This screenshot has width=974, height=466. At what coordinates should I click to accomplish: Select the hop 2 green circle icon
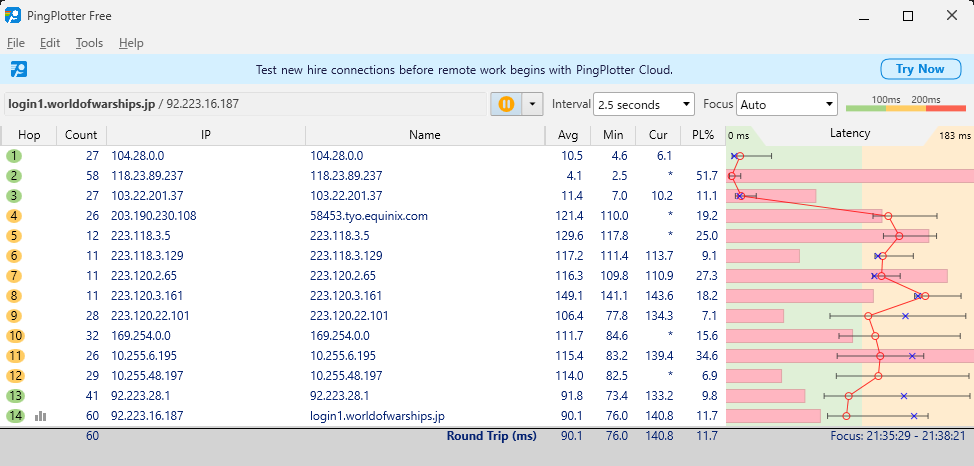pos(14,176)
